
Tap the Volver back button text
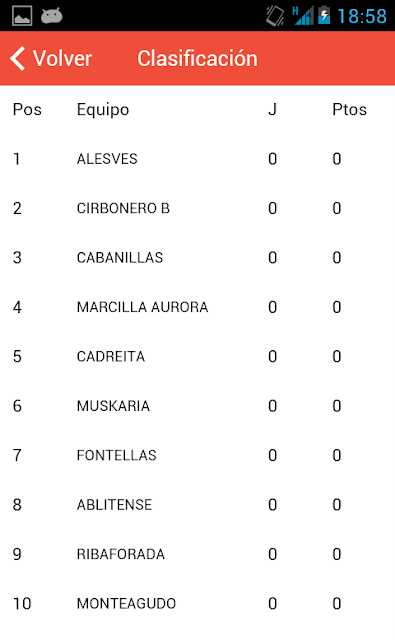click(x=62, y=58)
